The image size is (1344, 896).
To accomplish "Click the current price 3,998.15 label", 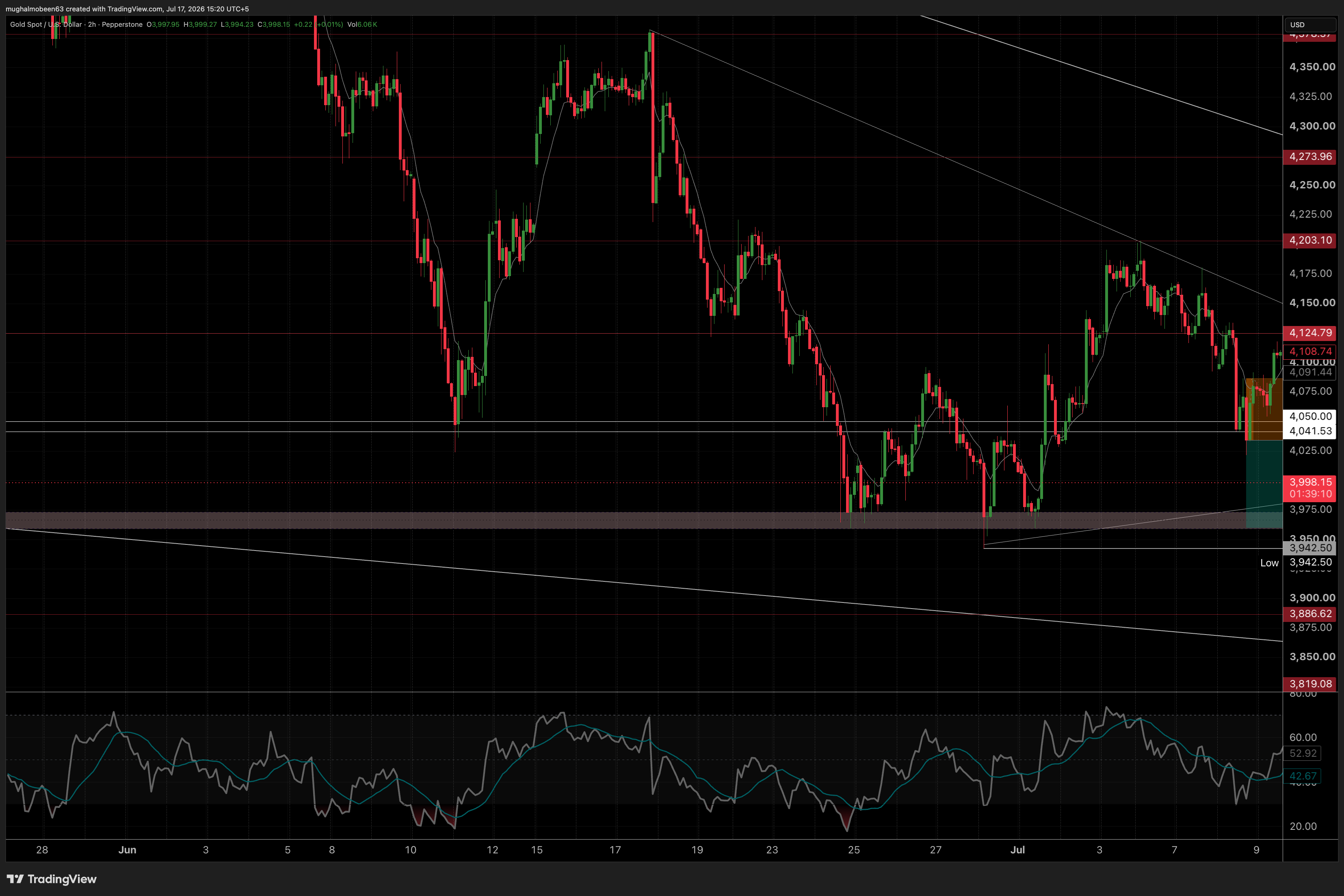I will (x=1310, y=482).
